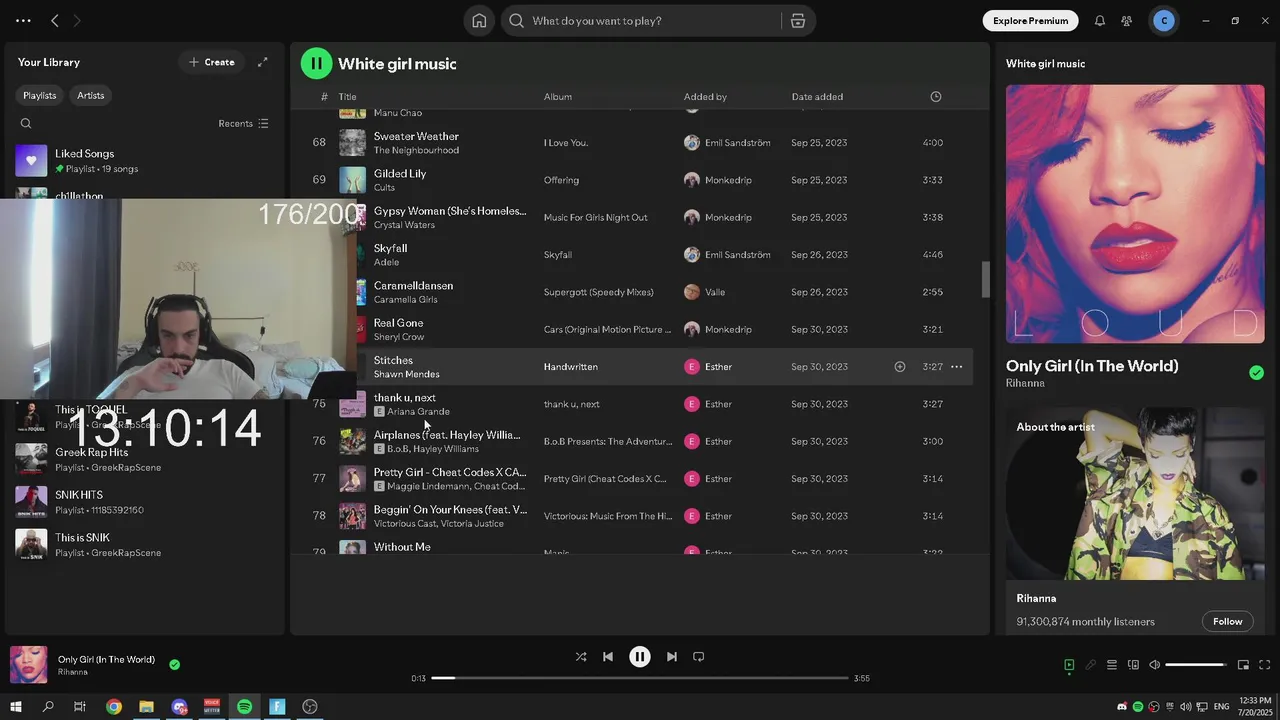Skip to next track
The image size is (1280, 720).
point(672,657)
